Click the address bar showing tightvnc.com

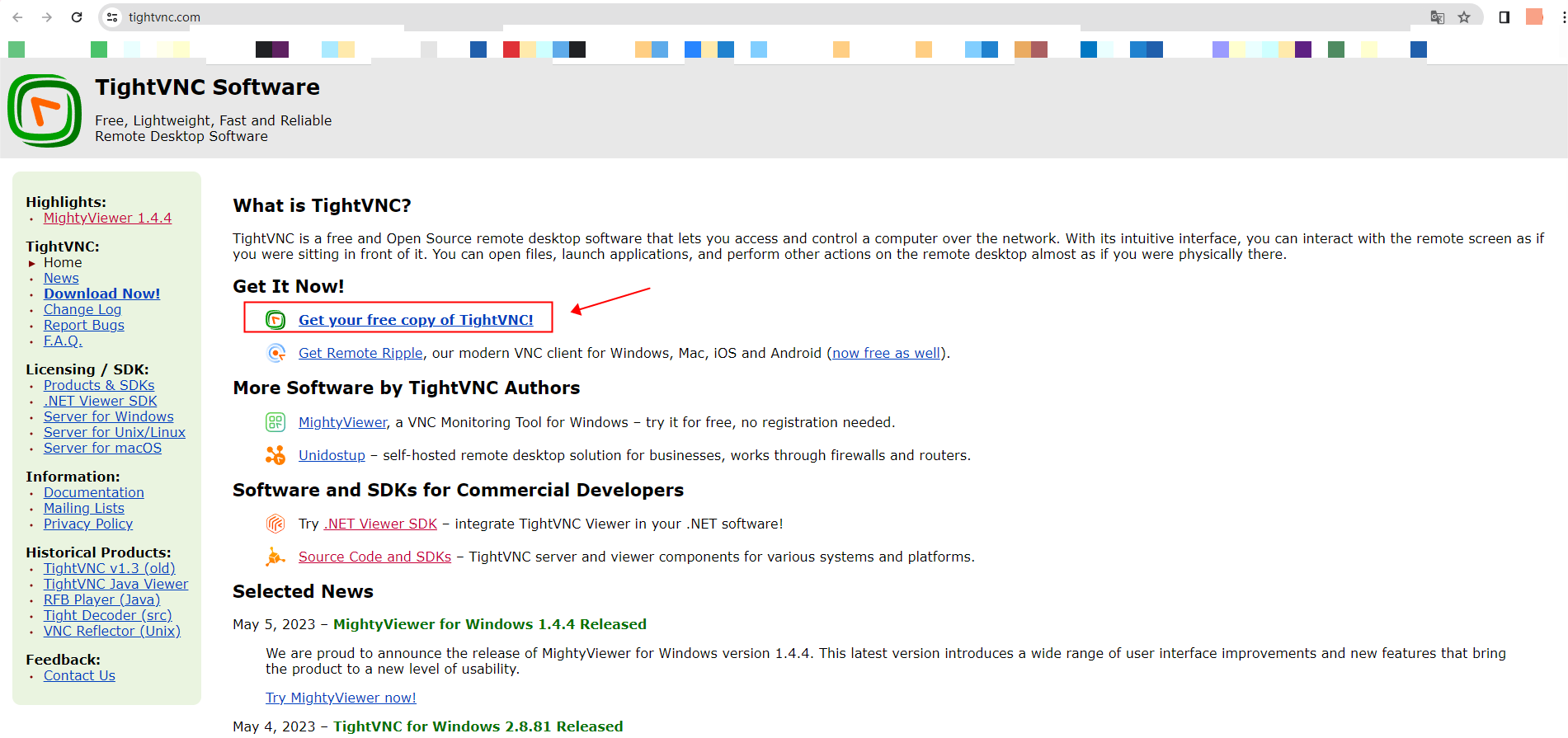[742, 17]
